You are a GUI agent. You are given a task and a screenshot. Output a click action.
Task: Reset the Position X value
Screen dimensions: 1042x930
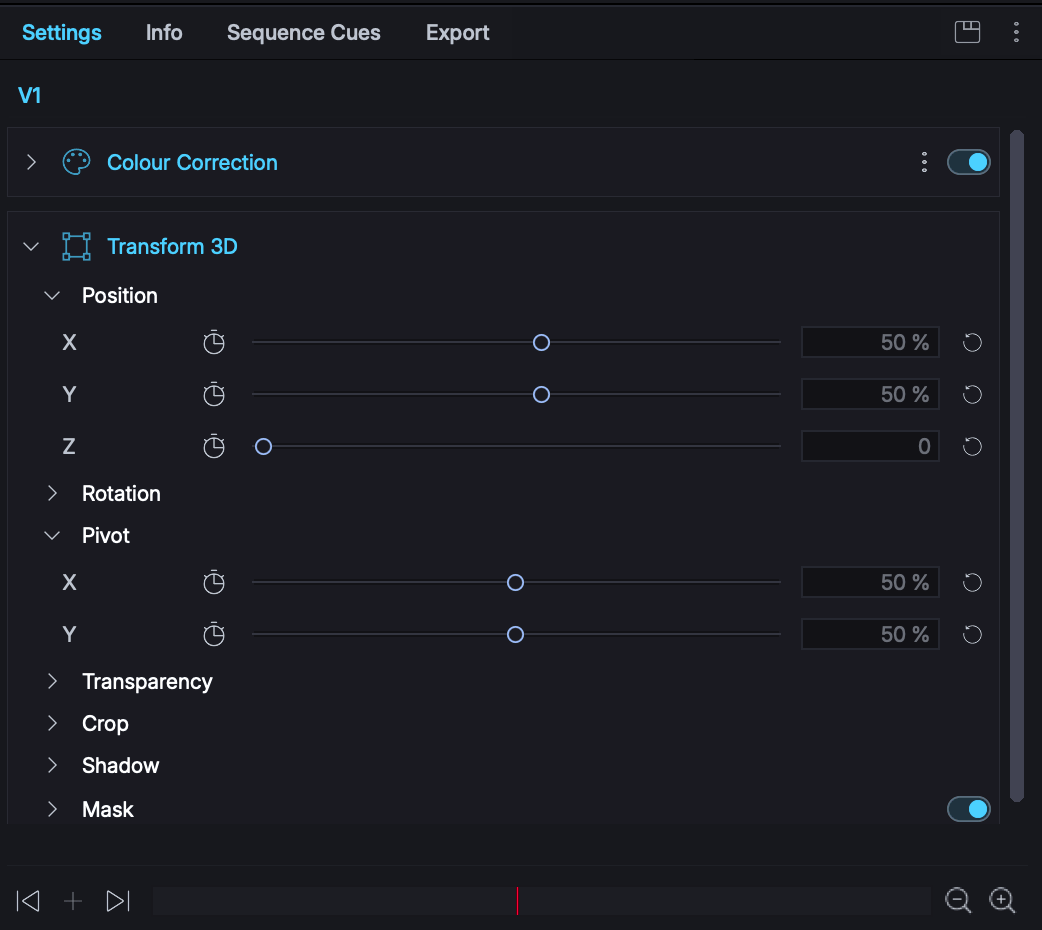point(972,342)
